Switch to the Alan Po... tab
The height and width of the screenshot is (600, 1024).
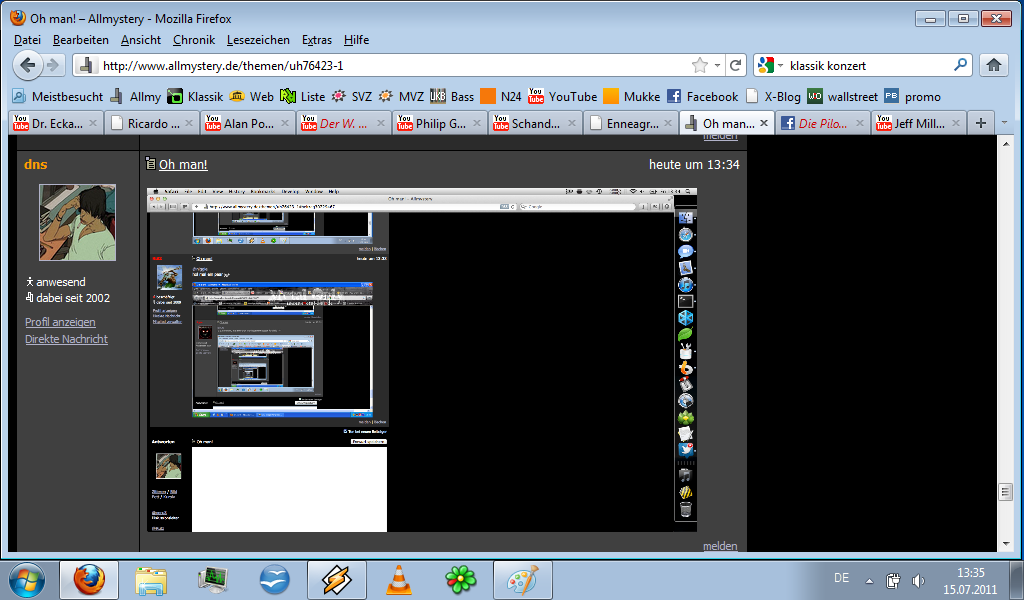(x=248, y=123)
